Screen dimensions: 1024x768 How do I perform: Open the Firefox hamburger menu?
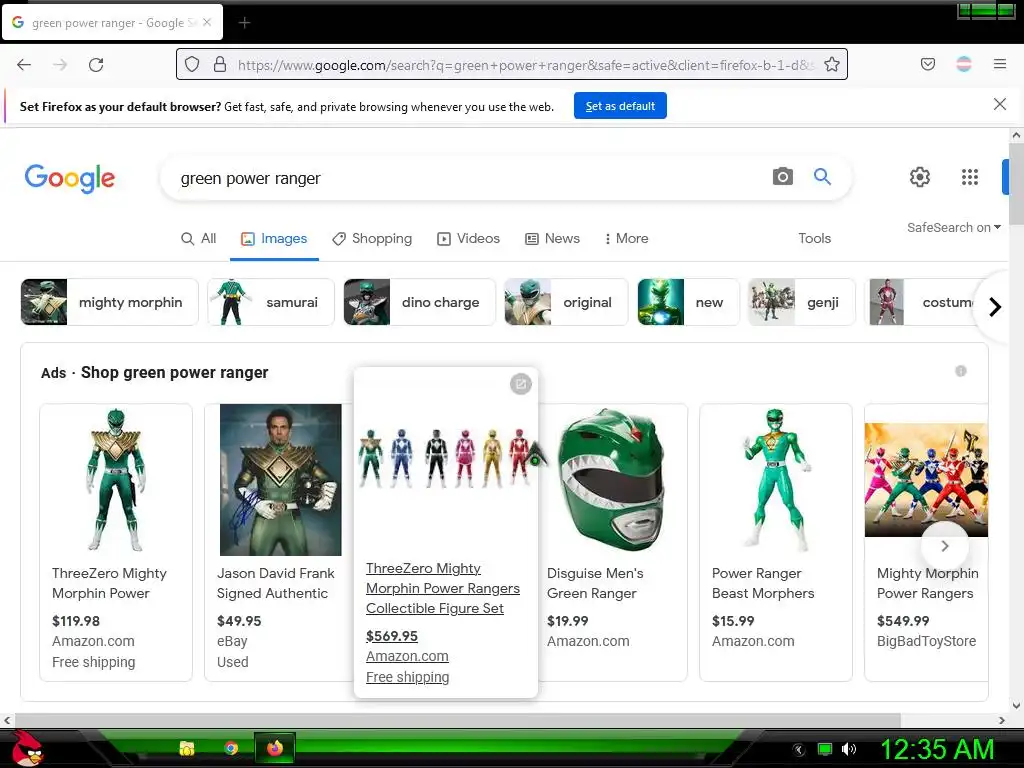click(1000, 64)
